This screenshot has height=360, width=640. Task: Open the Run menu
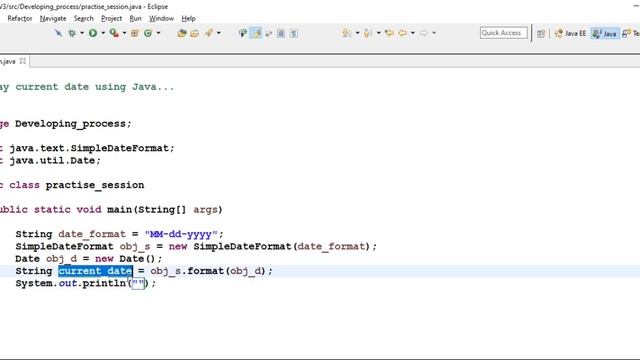pyautogui.click(x=135, y=18)
